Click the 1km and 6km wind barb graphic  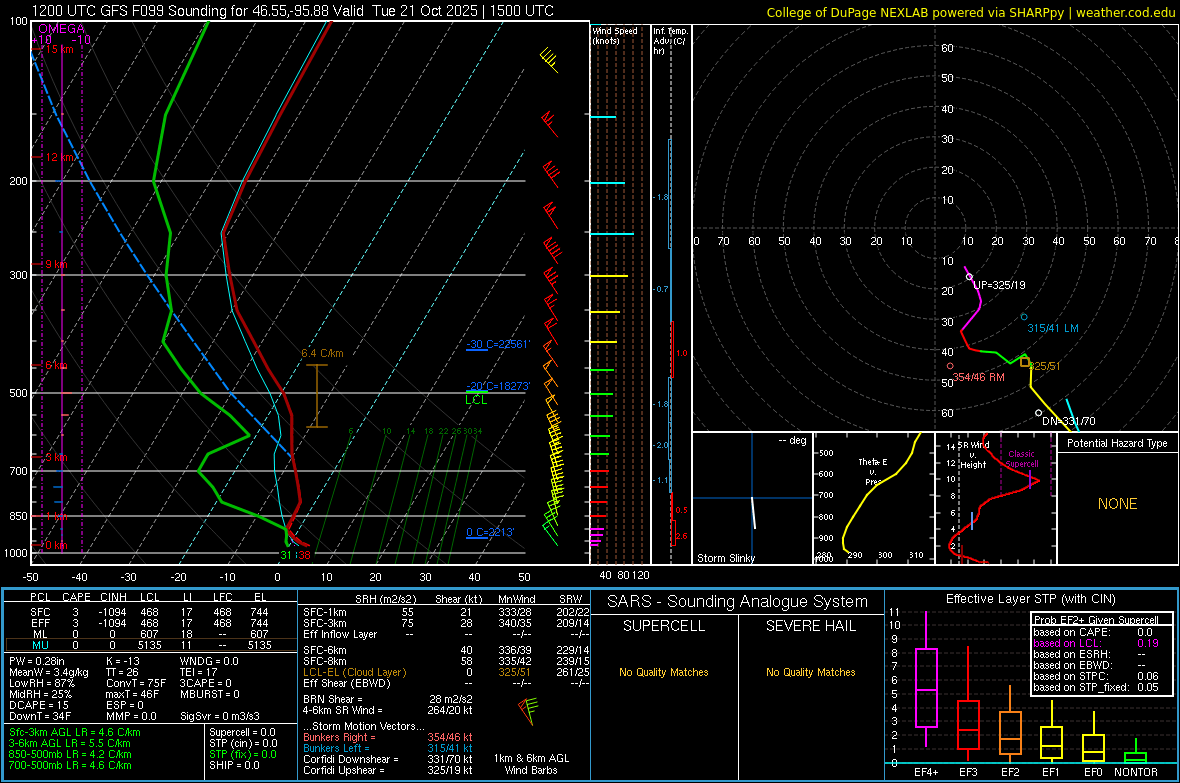(x=529, y=710)
